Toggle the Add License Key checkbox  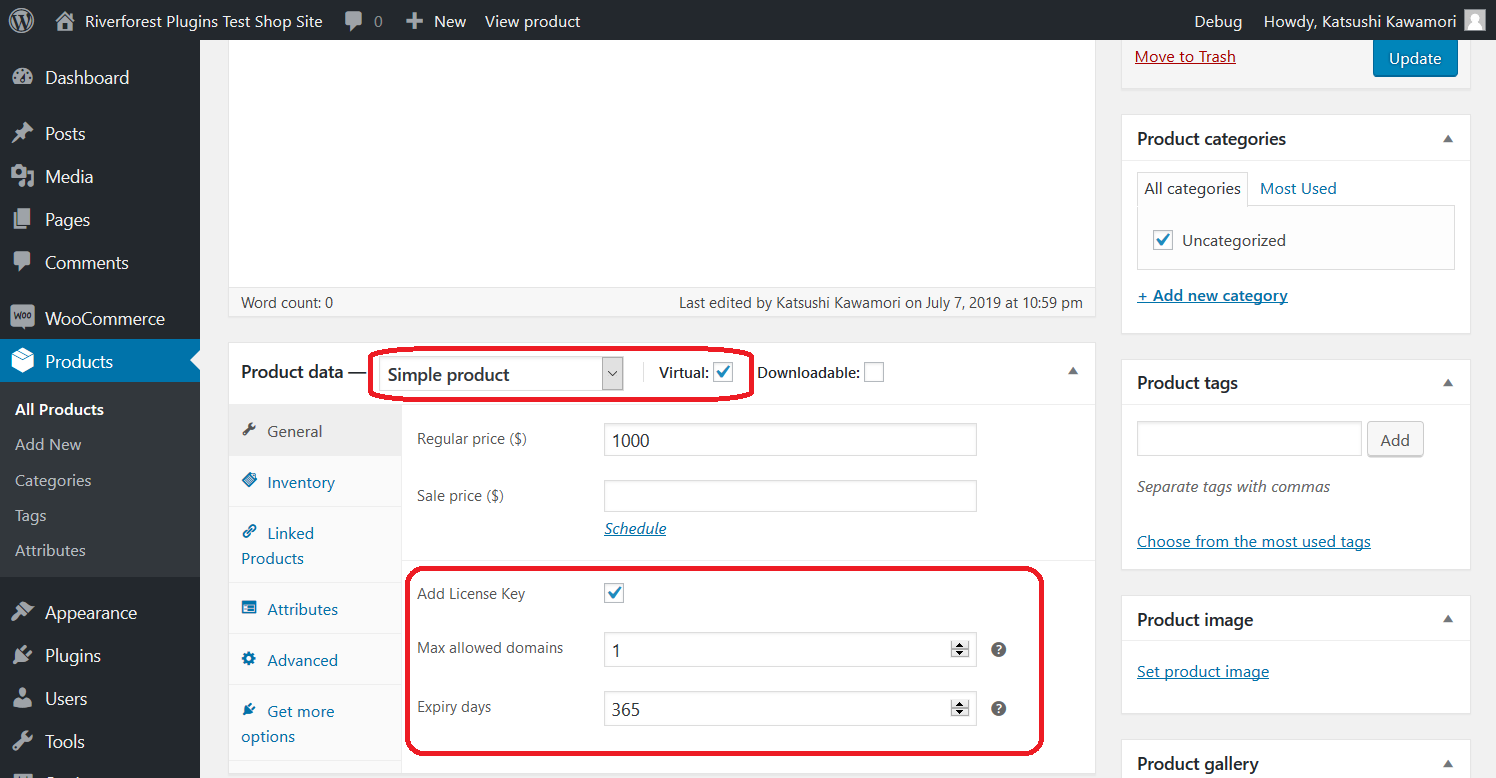click(614, 593)
